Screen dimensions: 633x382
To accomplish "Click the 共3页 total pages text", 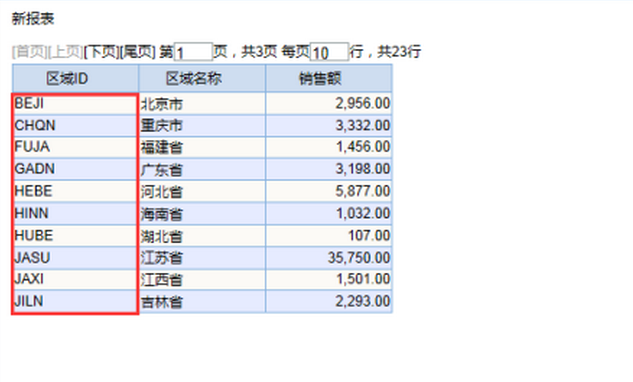I will [259, 52].
